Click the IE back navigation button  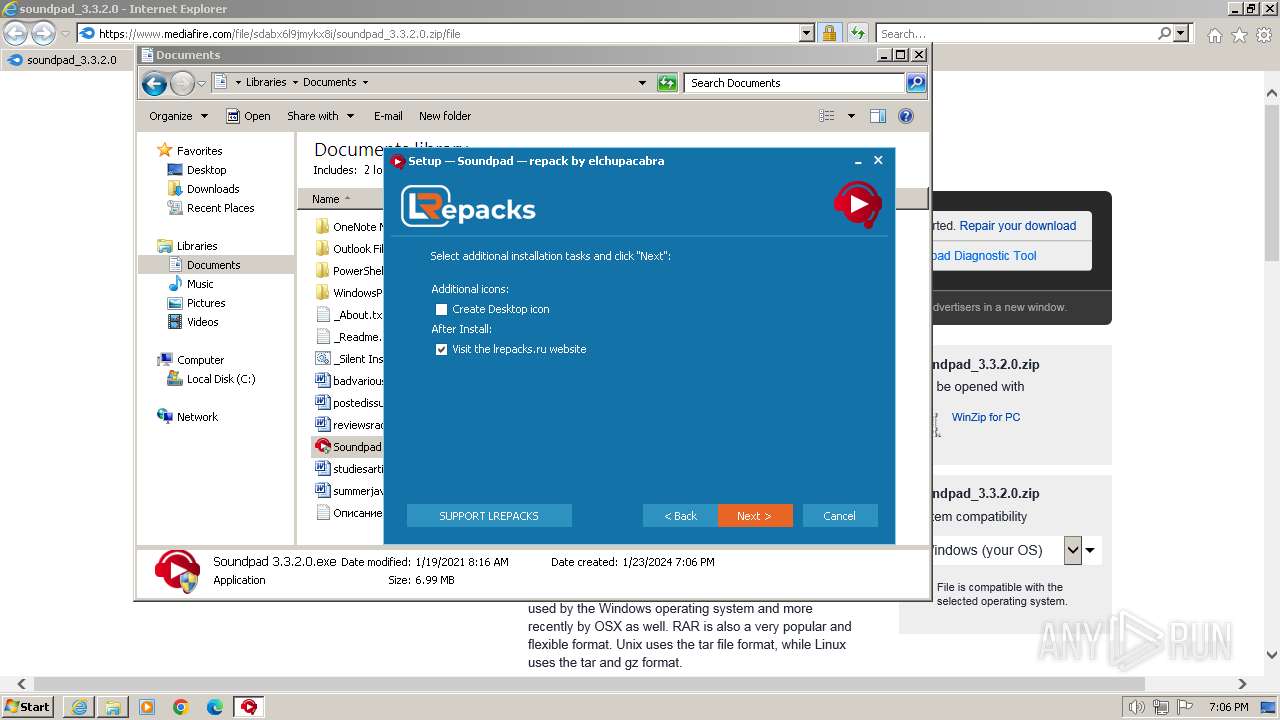[x=15, y=33]
